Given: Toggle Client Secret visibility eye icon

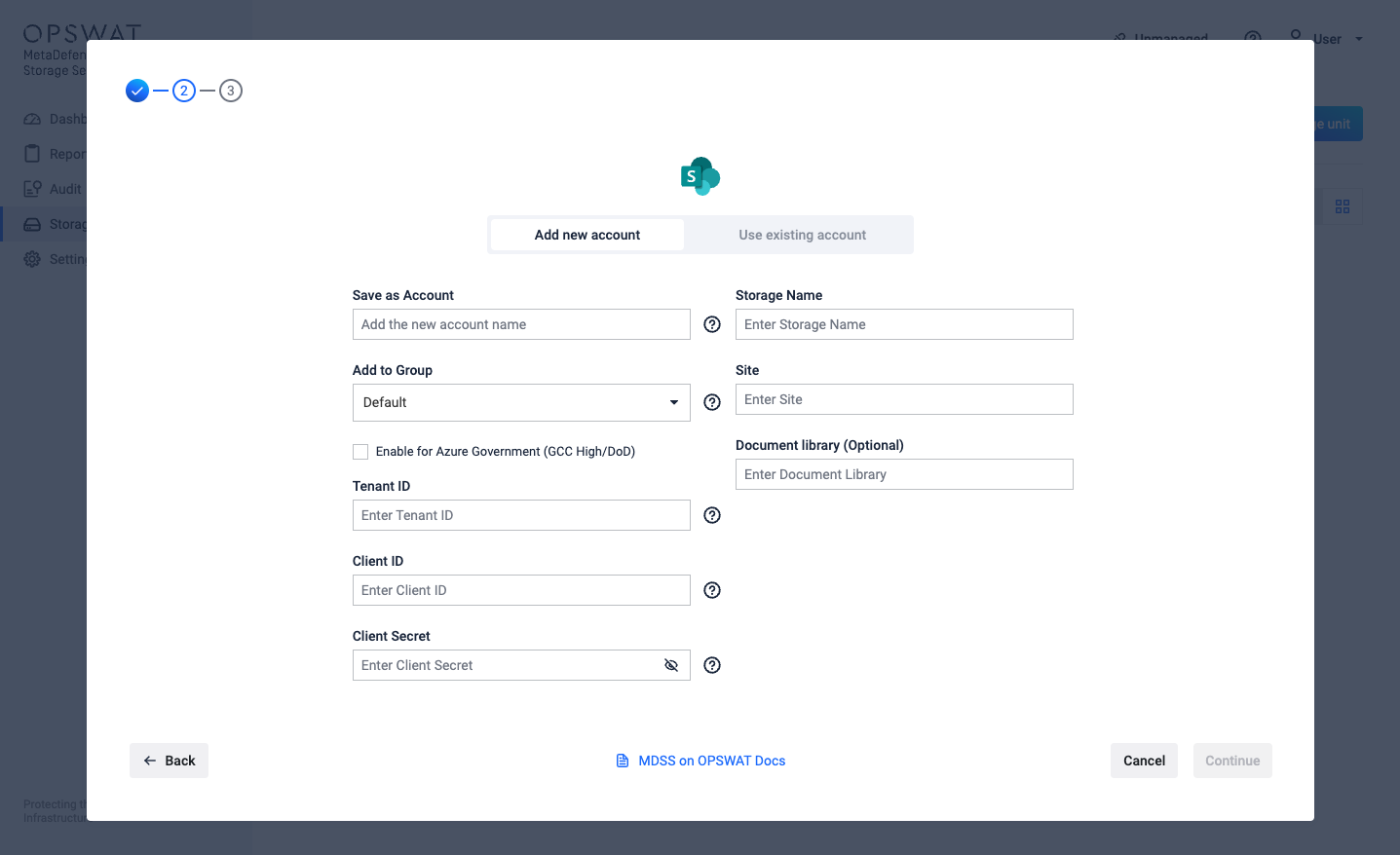Looking at the screenshot, I should click(671, 665).
